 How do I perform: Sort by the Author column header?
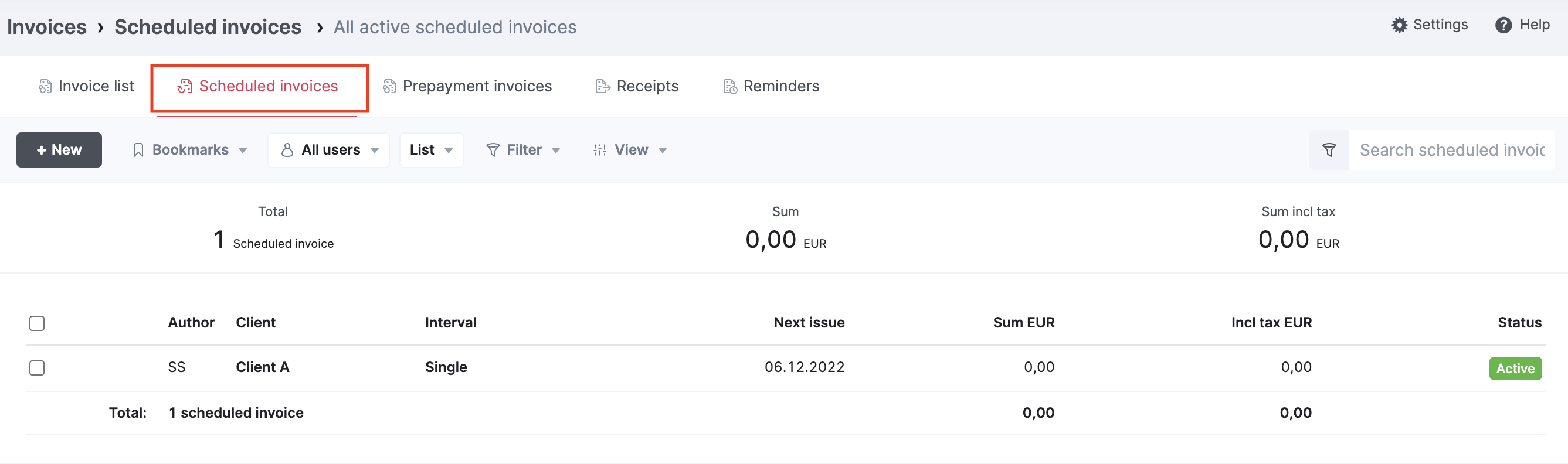(x=191, y=323)
